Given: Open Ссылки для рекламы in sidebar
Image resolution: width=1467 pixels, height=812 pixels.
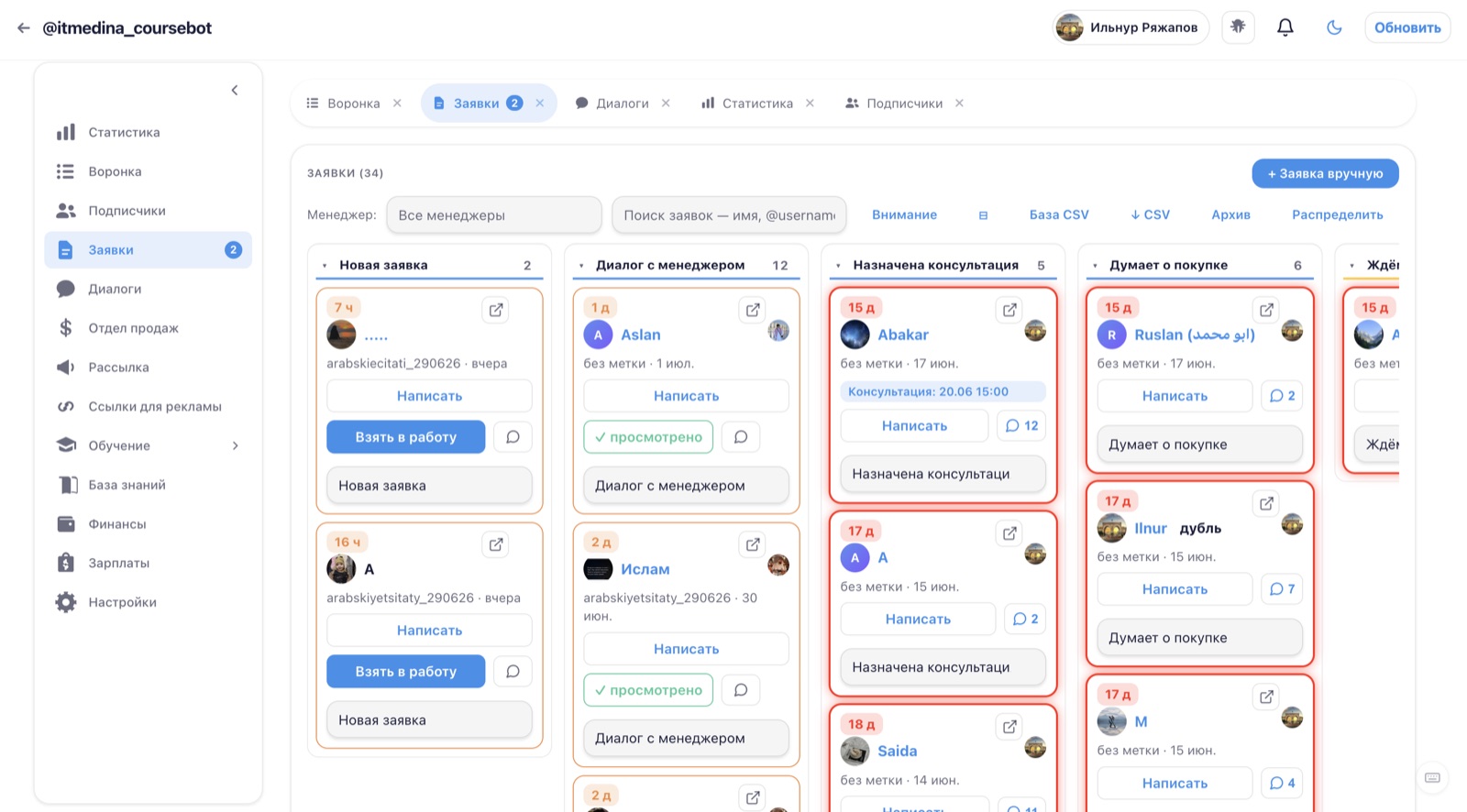Looking at the screenshot, I should 148,406.
